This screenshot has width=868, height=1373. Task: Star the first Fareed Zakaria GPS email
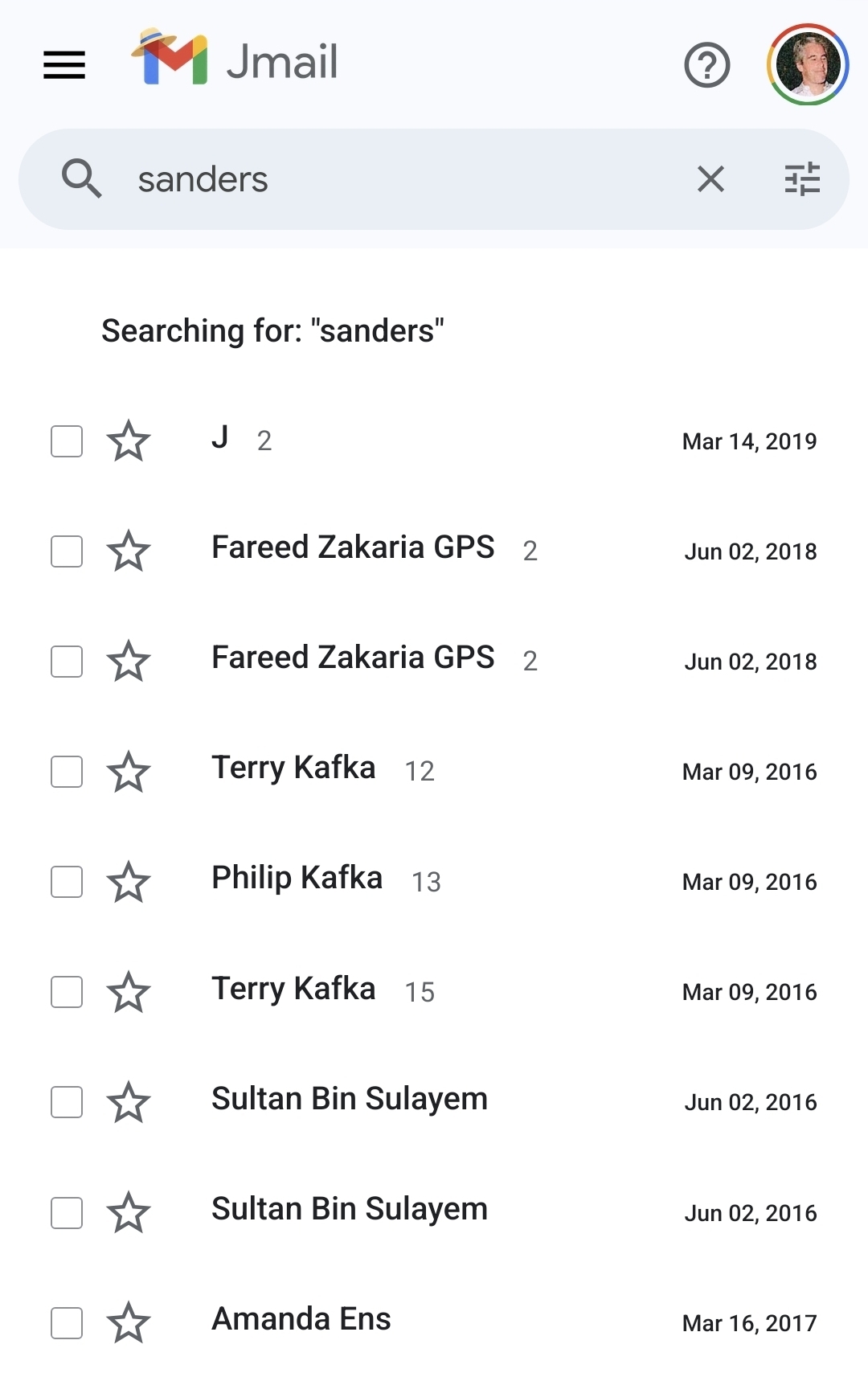click(x=129, y=551)
